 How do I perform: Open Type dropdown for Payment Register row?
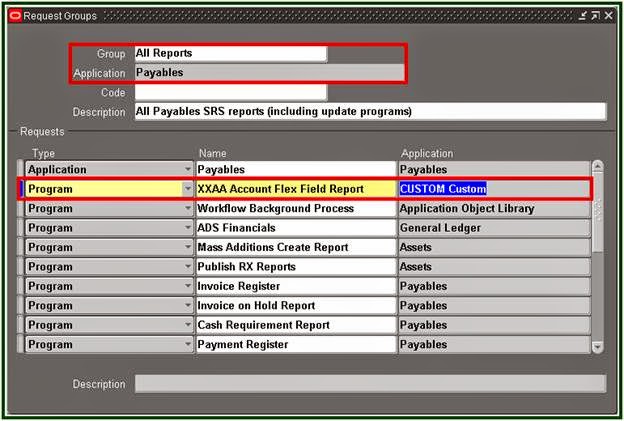[x=188, y=345]
